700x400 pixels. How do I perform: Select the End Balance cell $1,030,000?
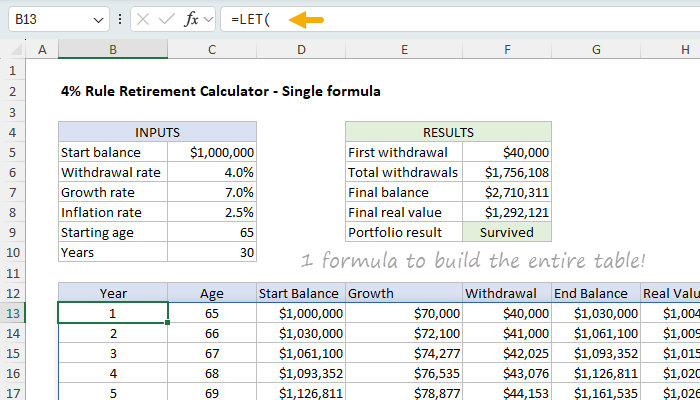(596, 313)
